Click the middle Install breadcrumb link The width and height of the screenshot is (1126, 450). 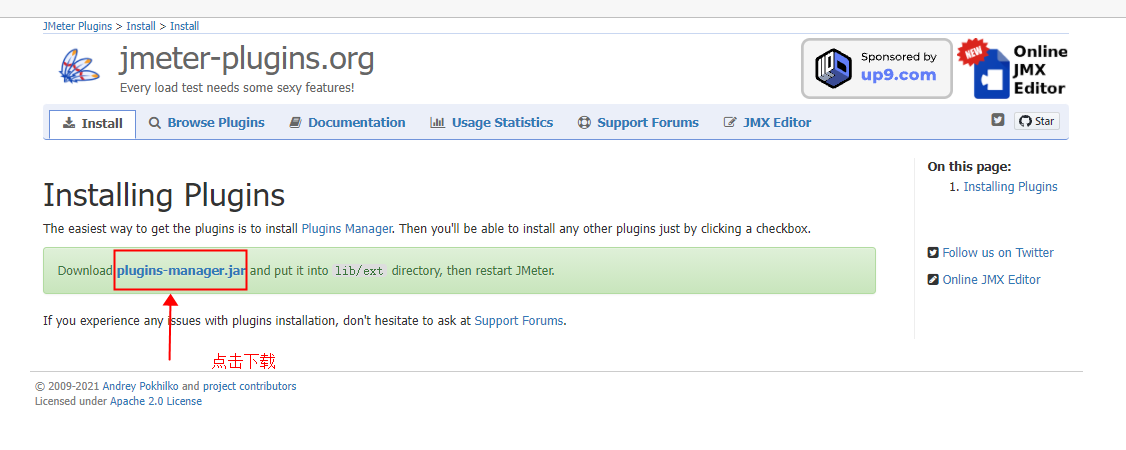pos(141,26)
